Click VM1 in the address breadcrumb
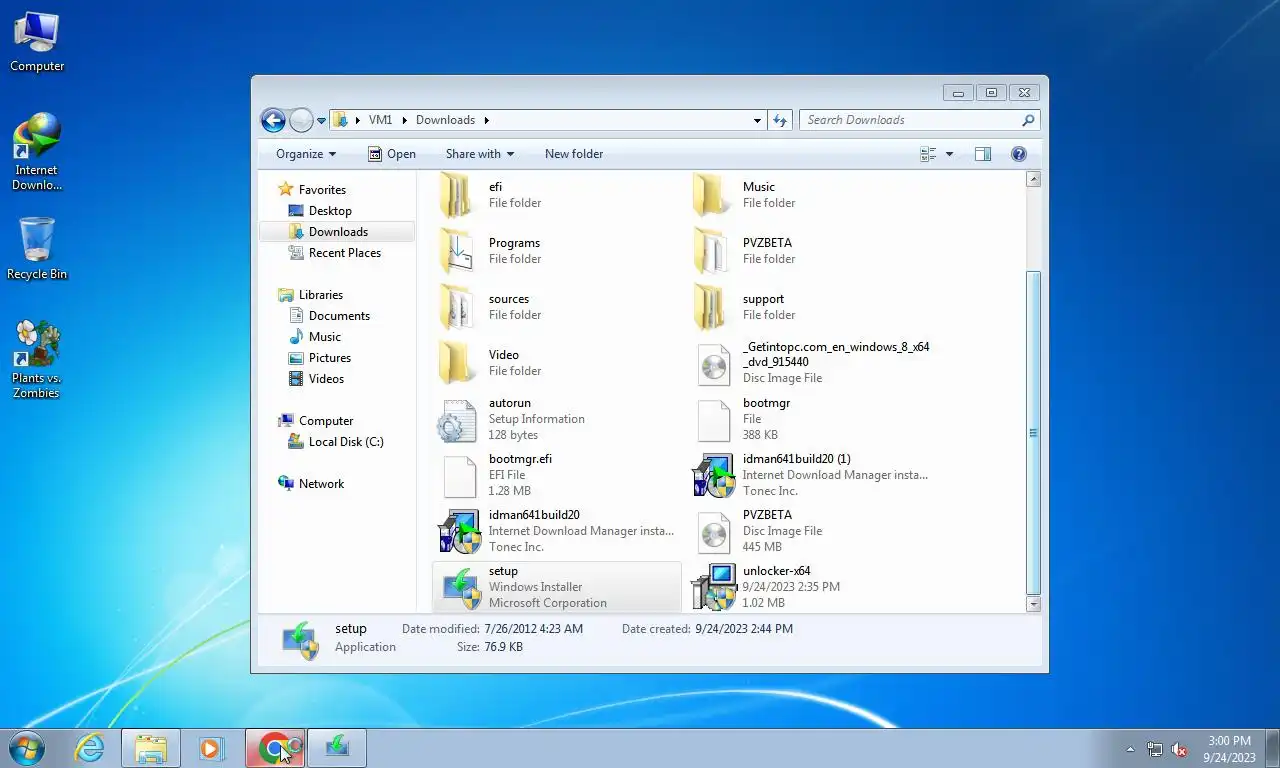The width and height of the screenshot is (1280, 768). tap(380, 120)
